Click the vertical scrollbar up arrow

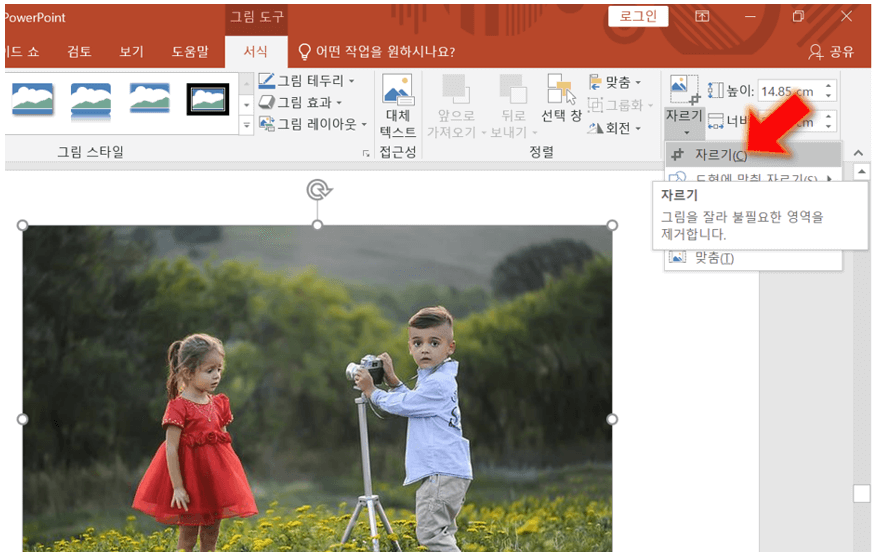[x=861, y=172]
